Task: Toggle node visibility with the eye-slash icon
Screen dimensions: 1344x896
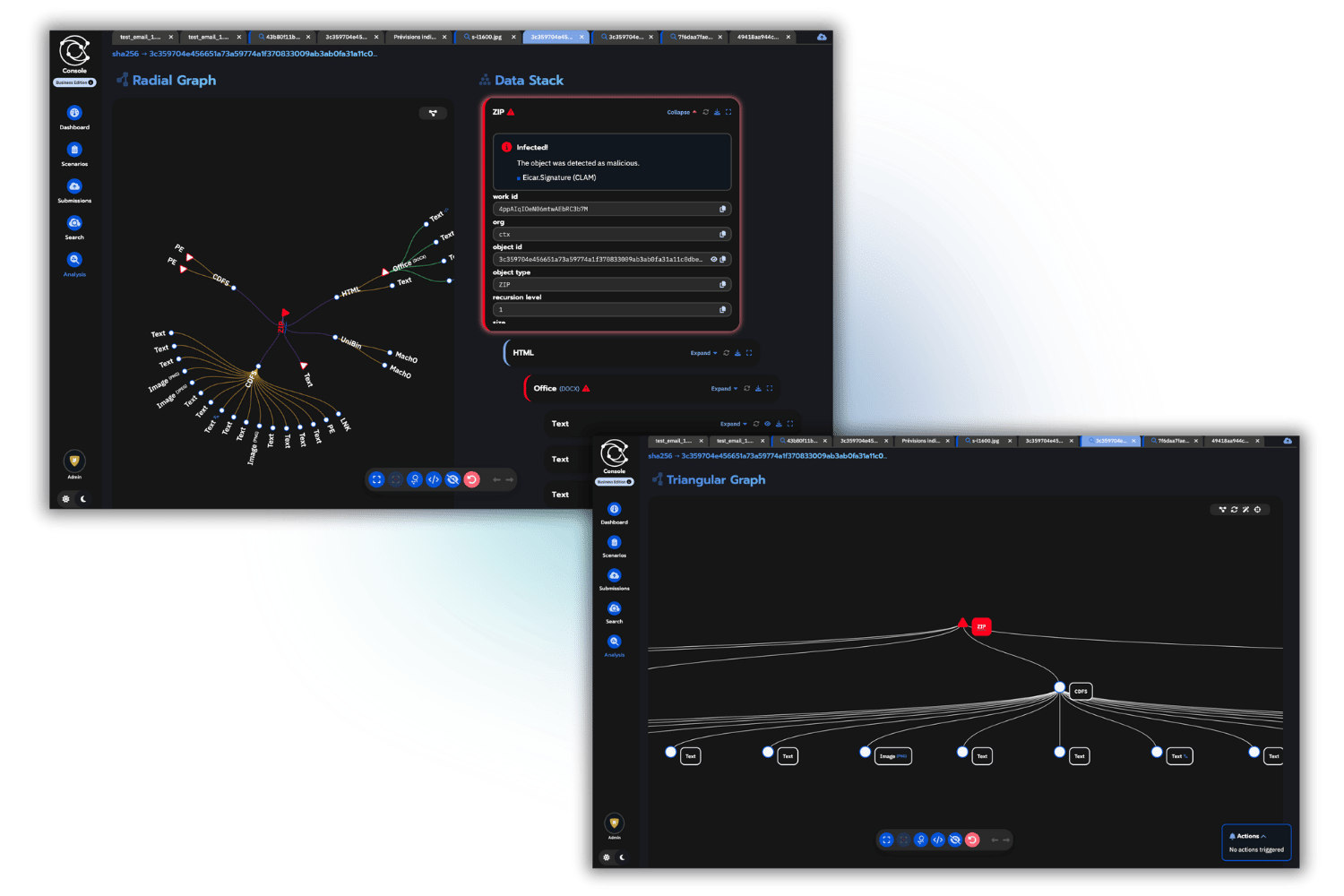Action: click(453, 479)
